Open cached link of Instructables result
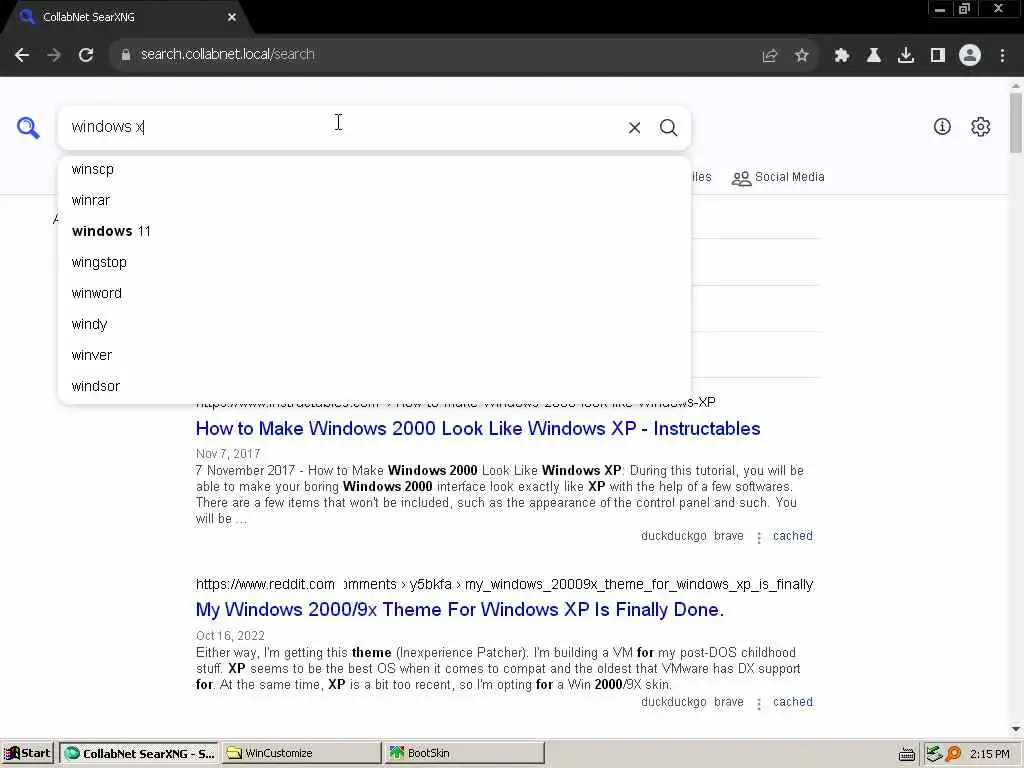 (793, 536)
